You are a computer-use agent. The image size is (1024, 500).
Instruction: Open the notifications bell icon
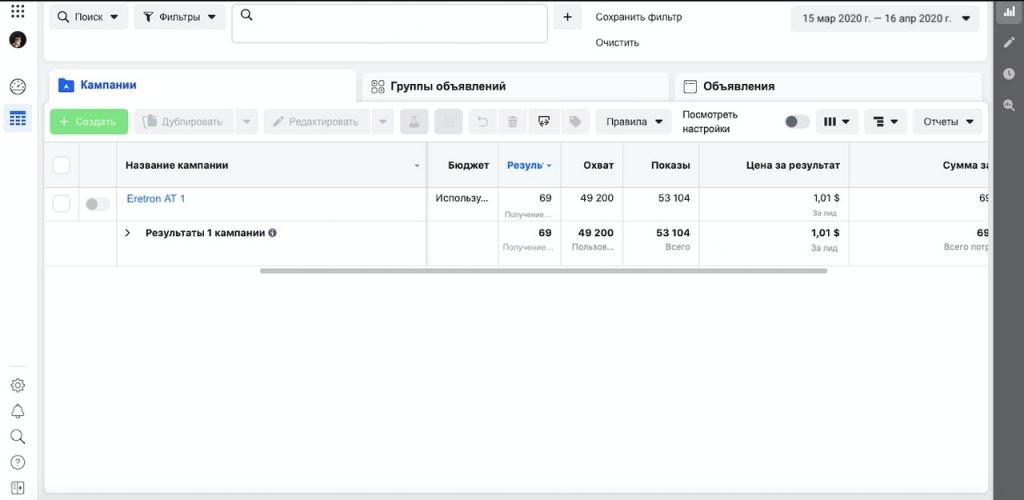pos(17,411)
